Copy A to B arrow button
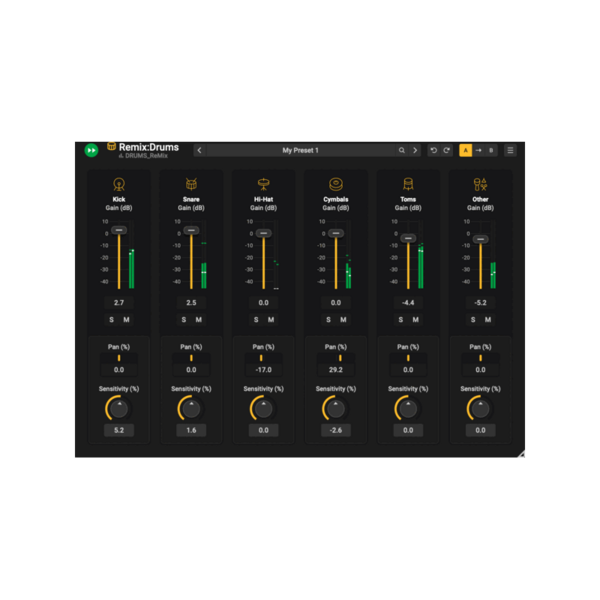600x600 pixels. [478, 150]
